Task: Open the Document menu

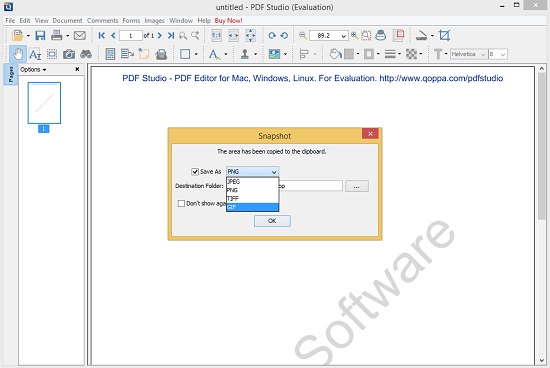Action: (67, 21)
